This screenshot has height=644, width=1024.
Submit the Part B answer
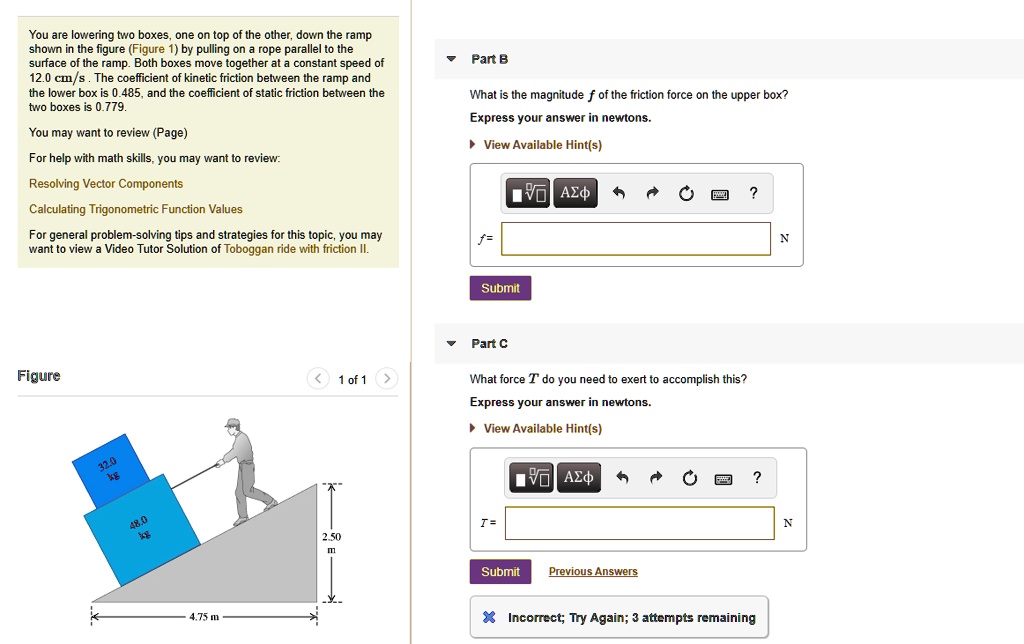[x=500, y=288]
